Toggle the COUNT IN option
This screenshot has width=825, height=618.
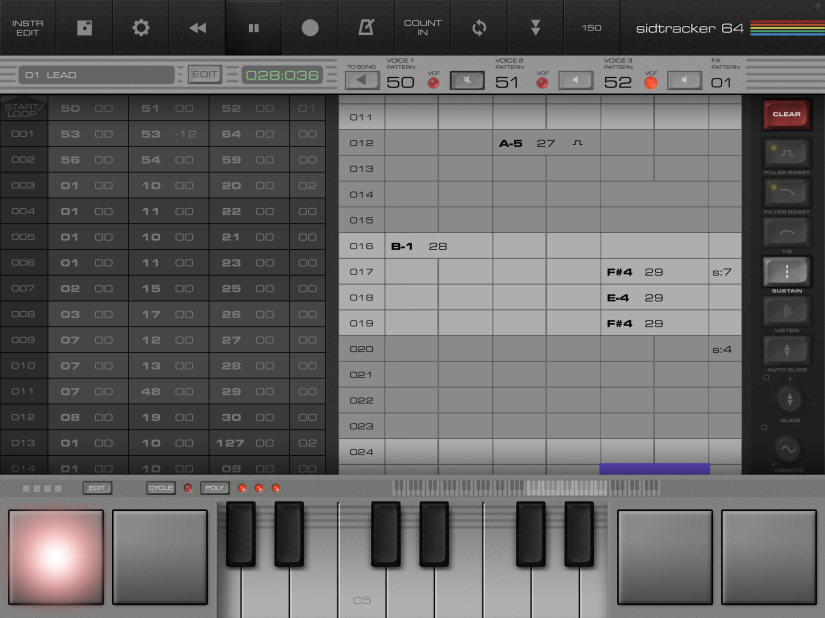click(x=422, y=28)
